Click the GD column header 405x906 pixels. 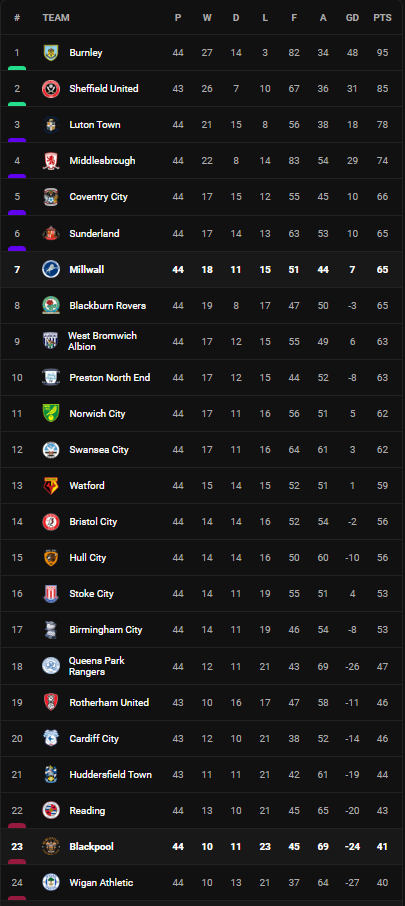[x=352, y=18]
